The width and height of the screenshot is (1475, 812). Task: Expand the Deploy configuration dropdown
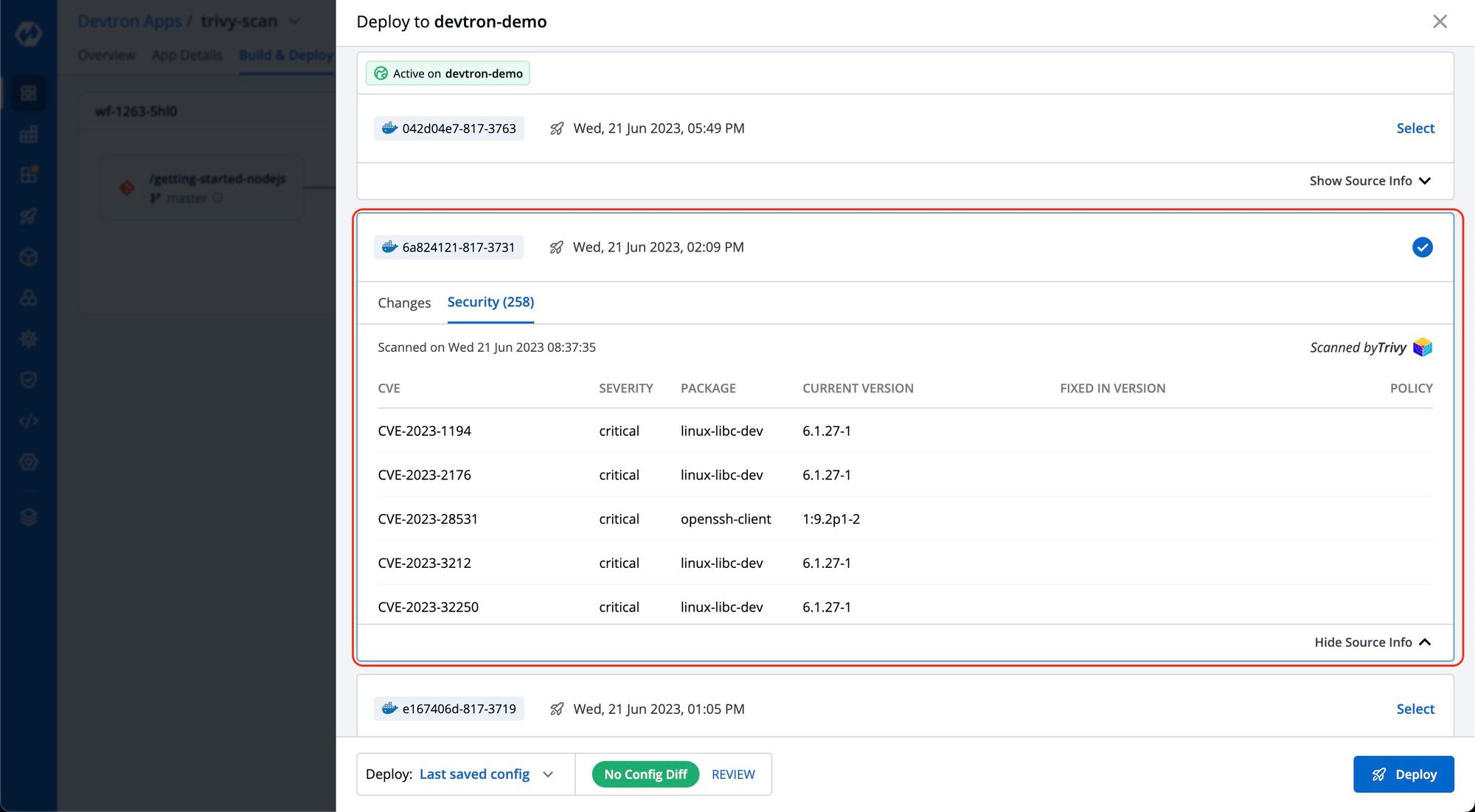[549, 774]
